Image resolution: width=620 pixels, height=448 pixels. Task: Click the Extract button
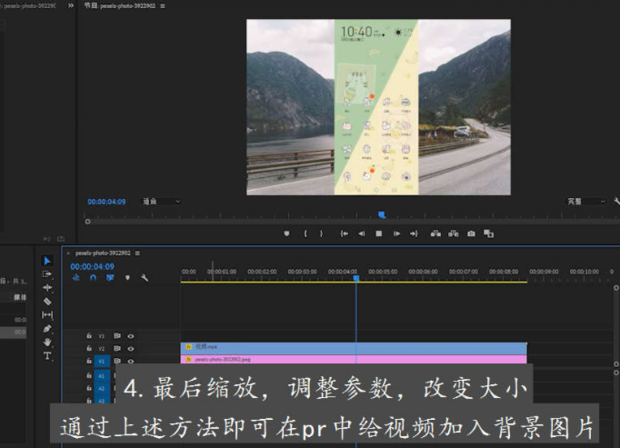[x=453, y=234]
